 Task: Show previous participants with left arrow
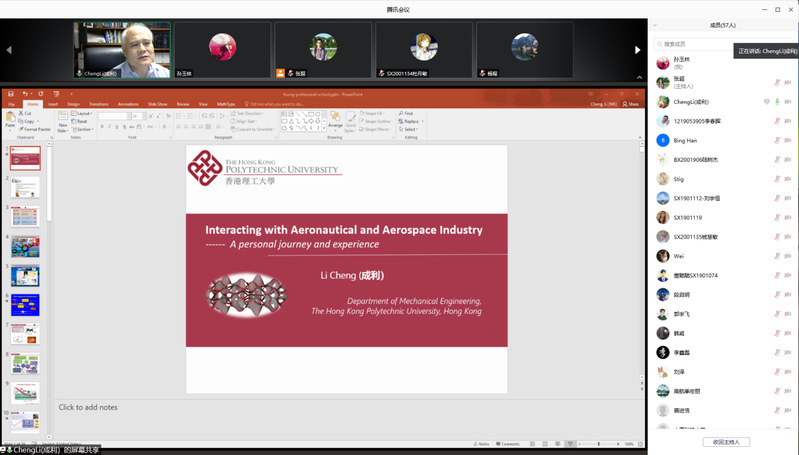(x=9, y=50)
